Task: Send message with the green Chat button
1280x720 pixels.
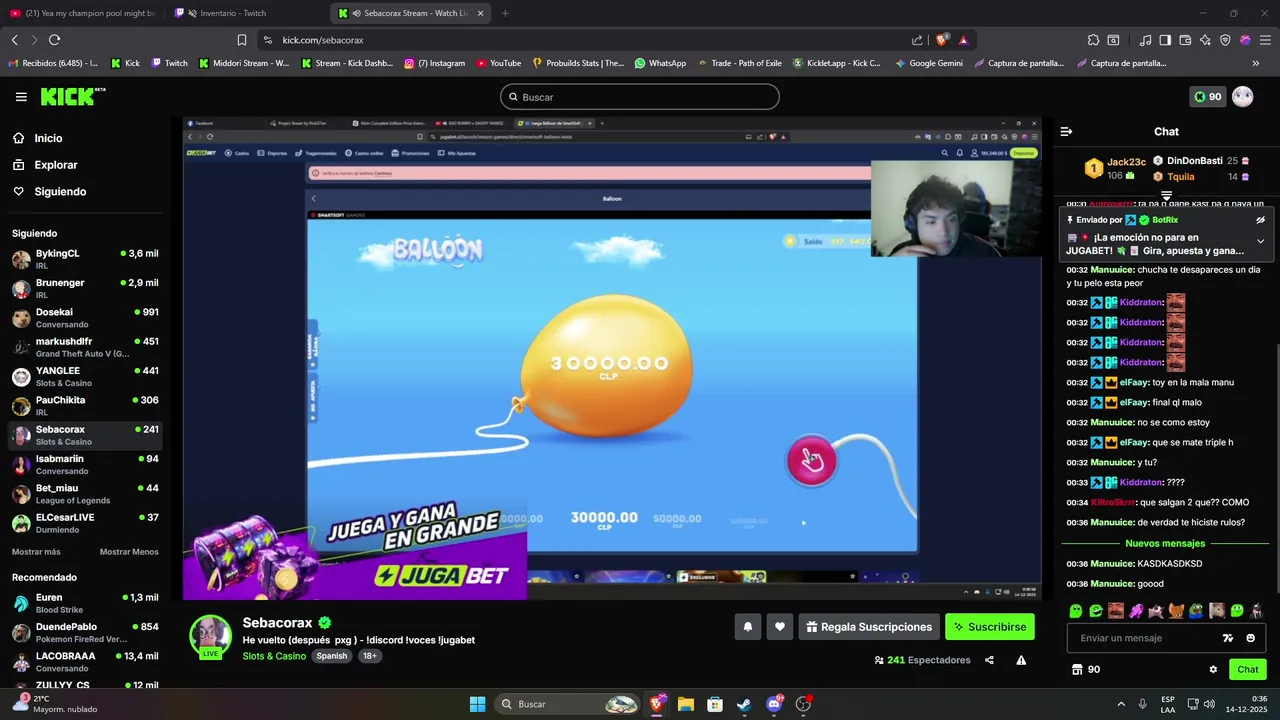Action: click(1247, 670)
